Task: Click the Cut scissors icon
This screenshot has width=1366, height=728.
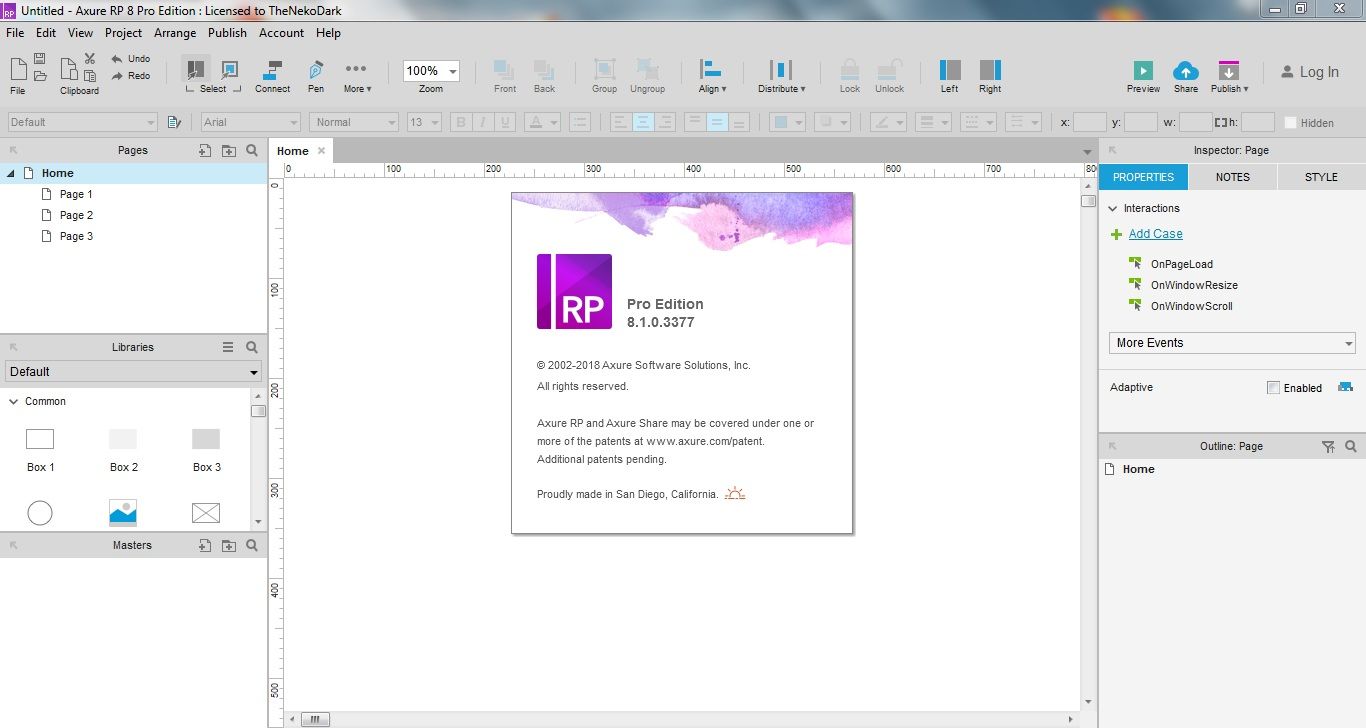Action: 90,59
